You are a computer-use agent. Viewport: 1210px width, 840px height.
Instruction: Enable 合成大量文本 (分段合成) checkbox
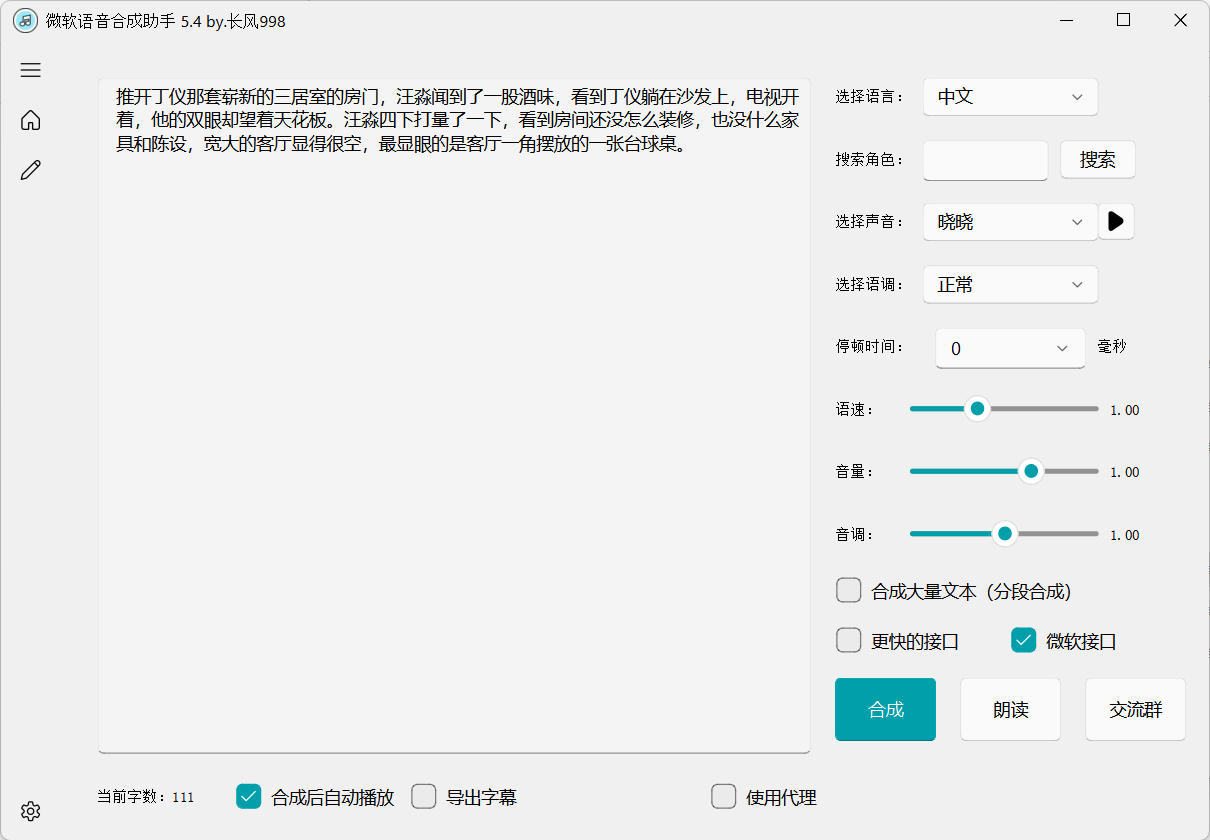coord(849,590)
